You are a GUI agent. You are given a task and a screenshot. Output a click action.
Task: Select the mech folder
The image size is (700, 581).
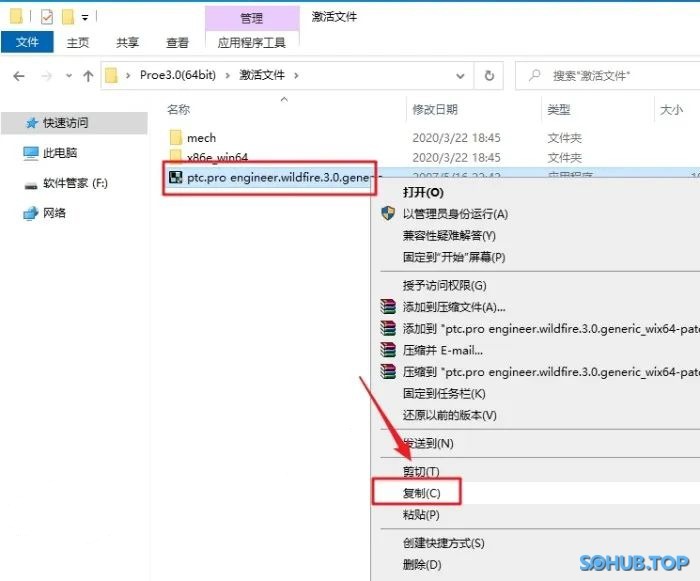pyautogui.click(x=201, y=138)
